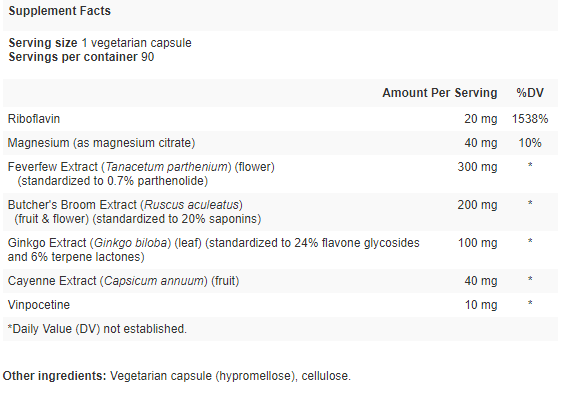565x398 pixels.
Task: Click the 300 mg Feverfew amount
Action: (x=477, y=167)
